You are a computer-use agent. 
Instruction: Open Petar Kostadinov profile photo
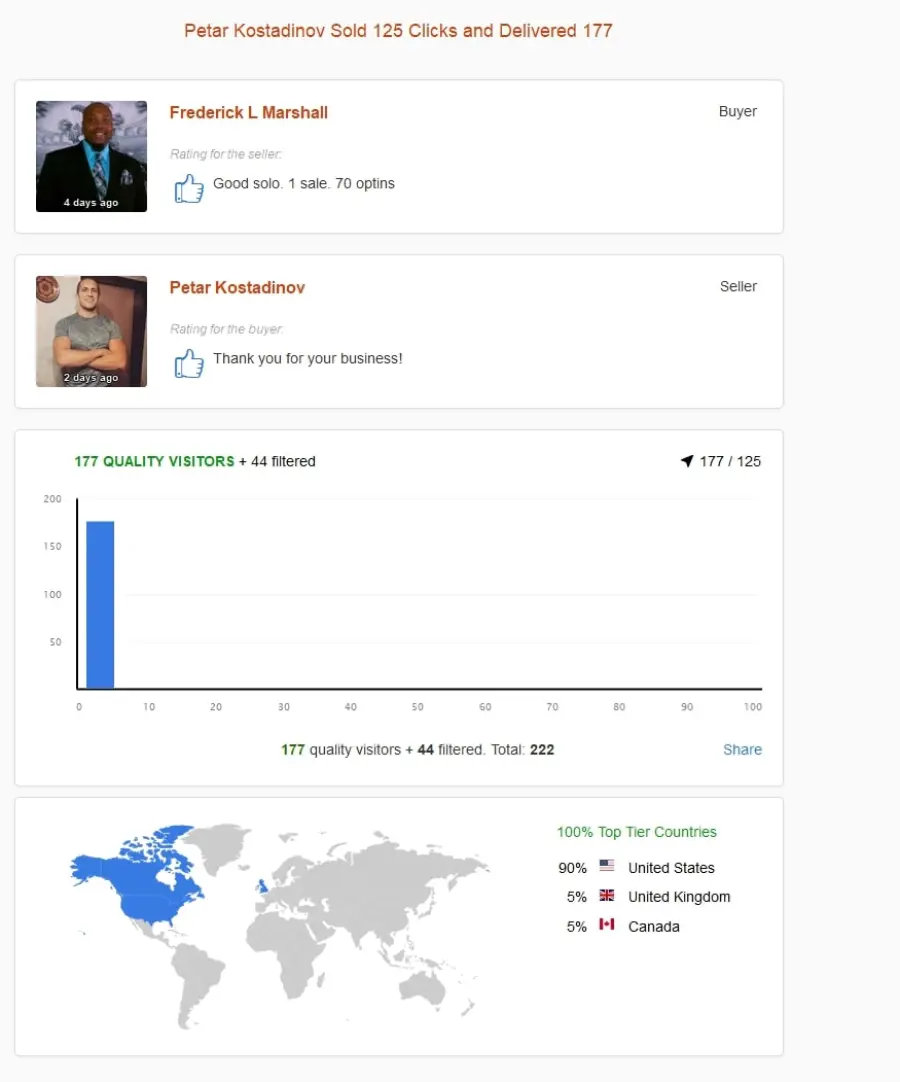tap(91, 331)
